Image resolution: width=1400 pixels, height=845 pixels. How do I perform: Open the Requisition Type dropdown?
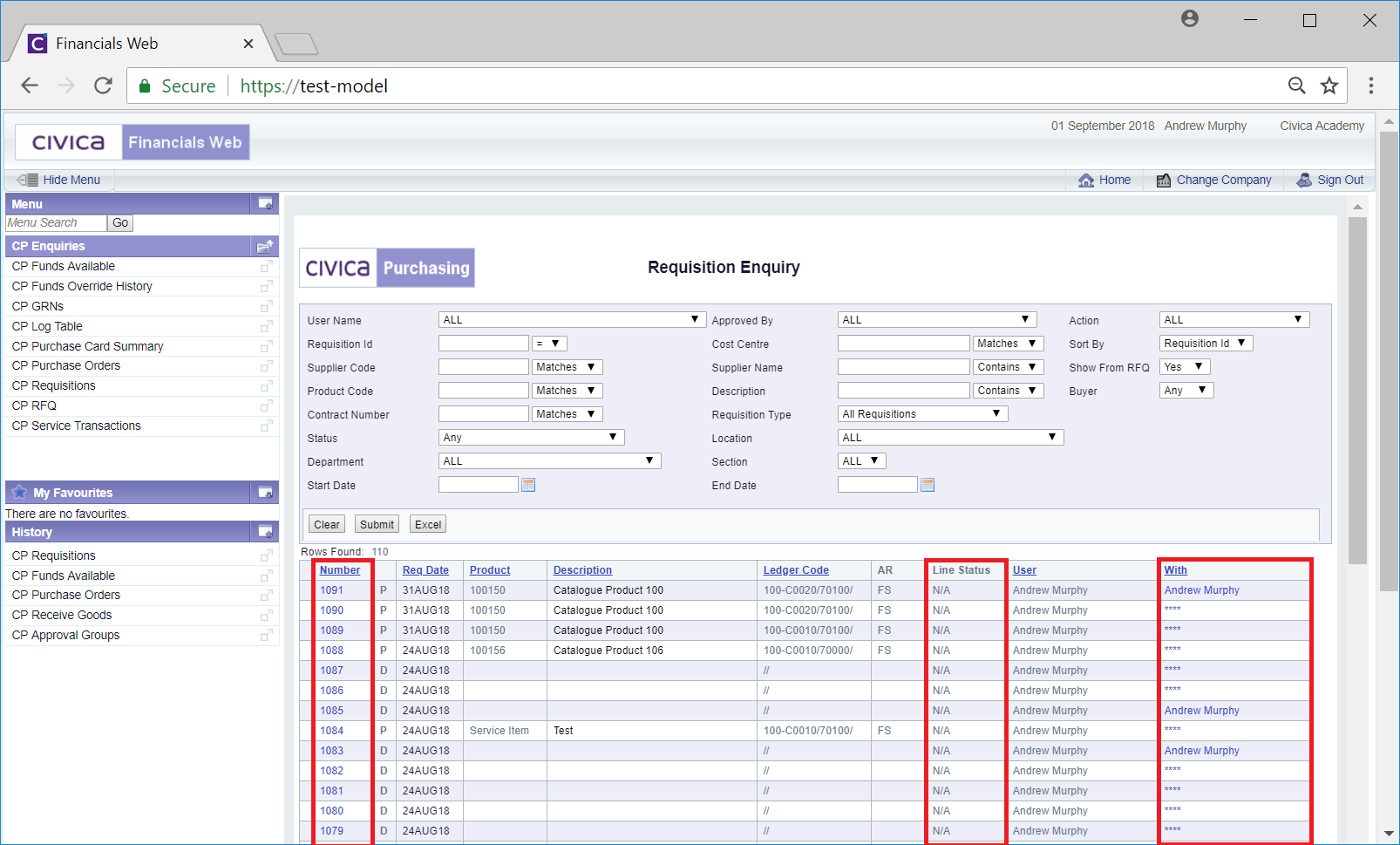pyautogui.click(x=922, y=414)
